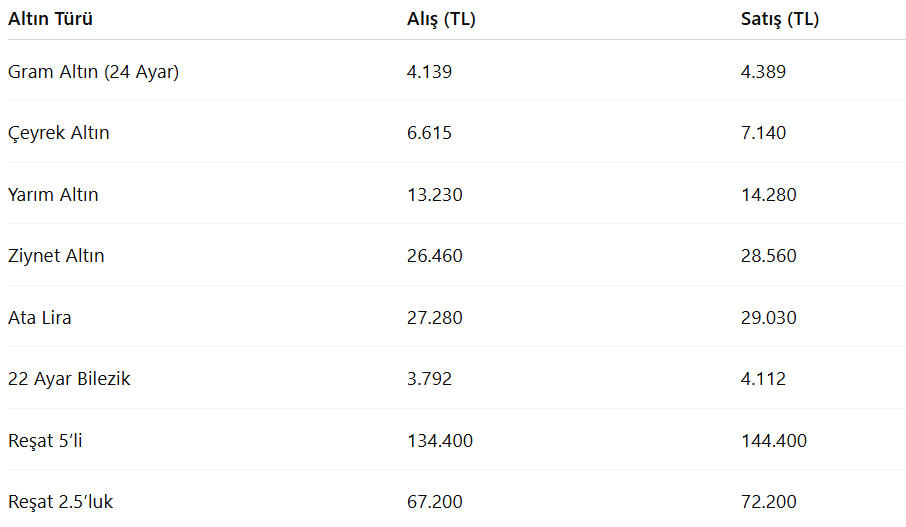This screenshot has width=906, height=527.
Task: Select the Reşat 2.5'luk row label
Action: (61, 502)
